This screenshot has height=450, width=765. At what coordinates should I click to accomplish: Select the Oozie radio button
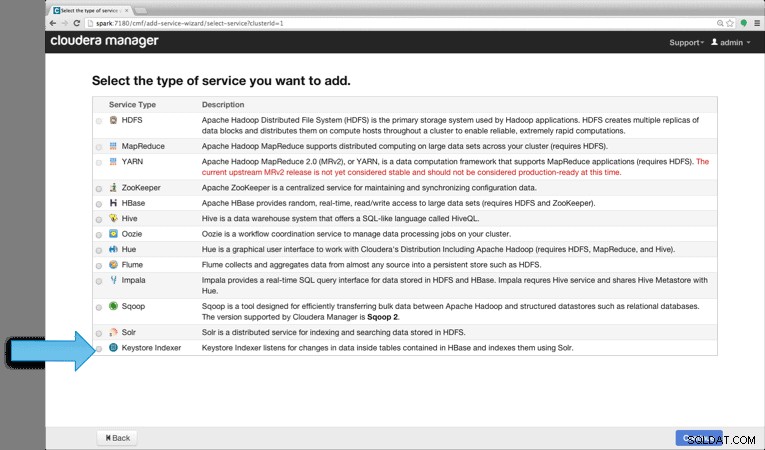(x=99, y=235)
